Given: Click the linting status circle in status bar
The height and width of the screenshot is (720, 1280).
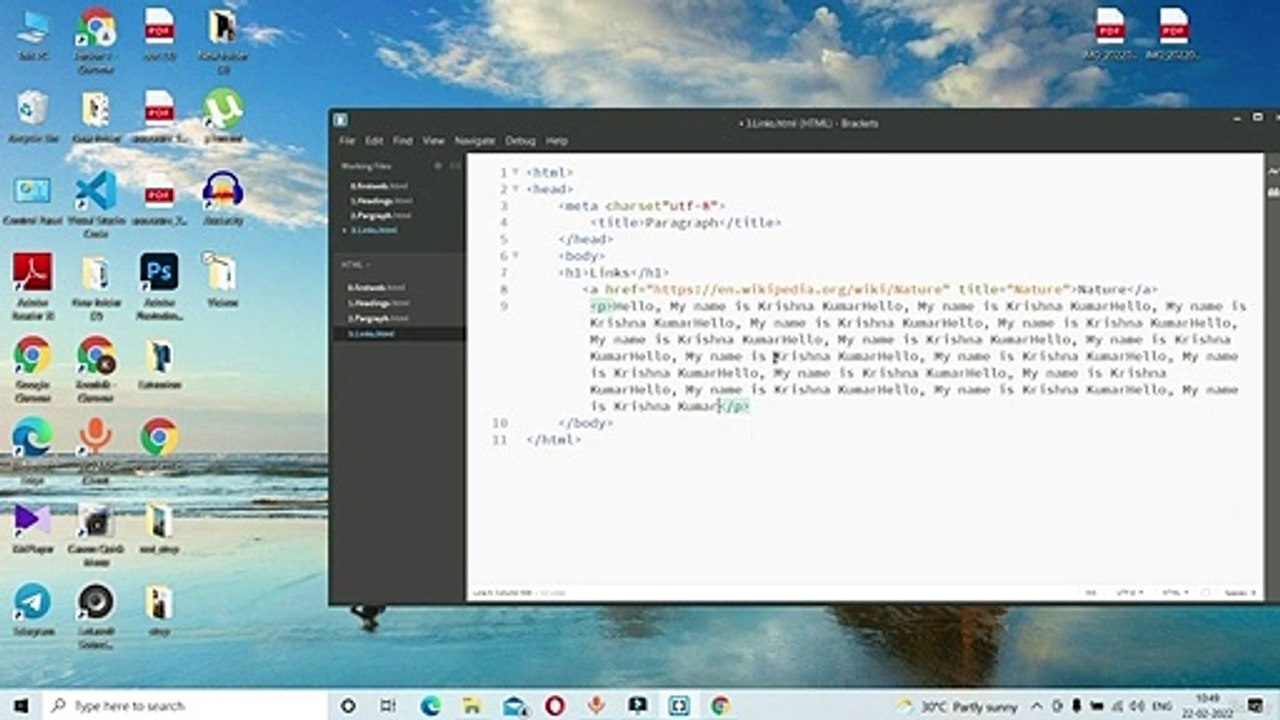Looking at the screenshot, I should (x=1206, y=593).
